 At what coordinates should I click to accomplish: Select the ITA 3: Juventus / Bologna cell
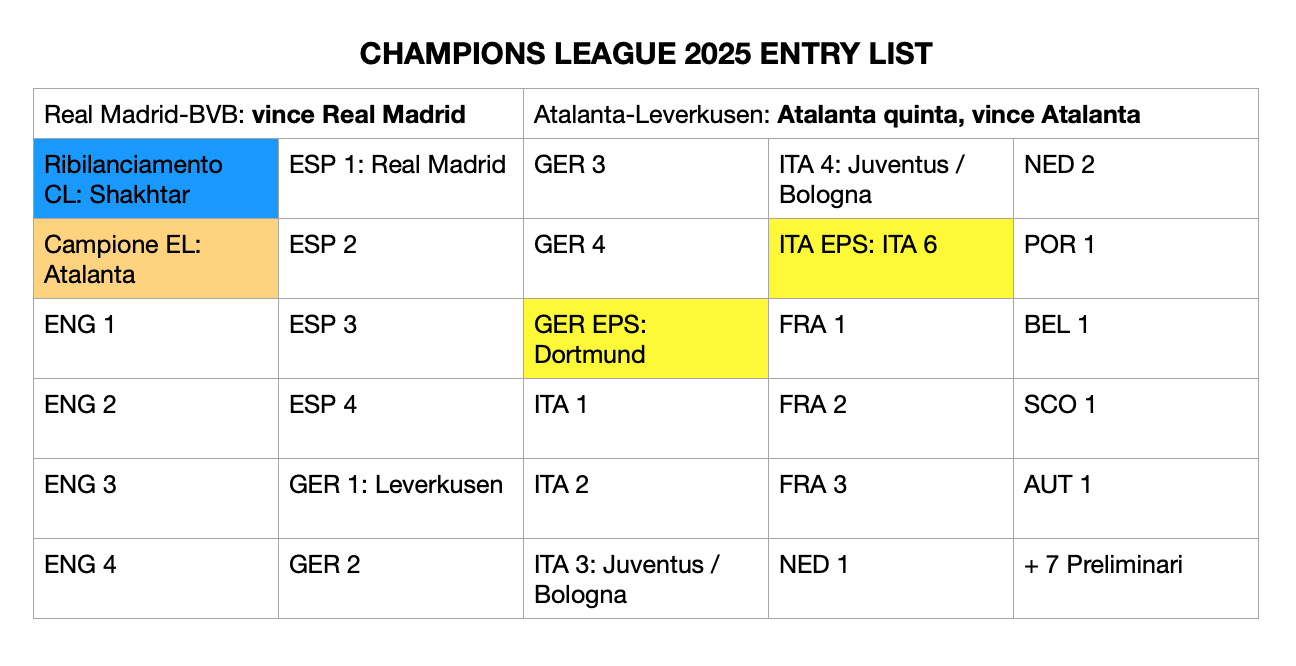click(x=646, y=579)
